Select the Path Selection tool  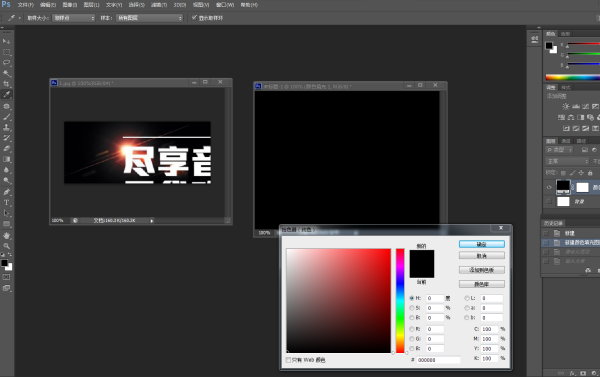7,213
